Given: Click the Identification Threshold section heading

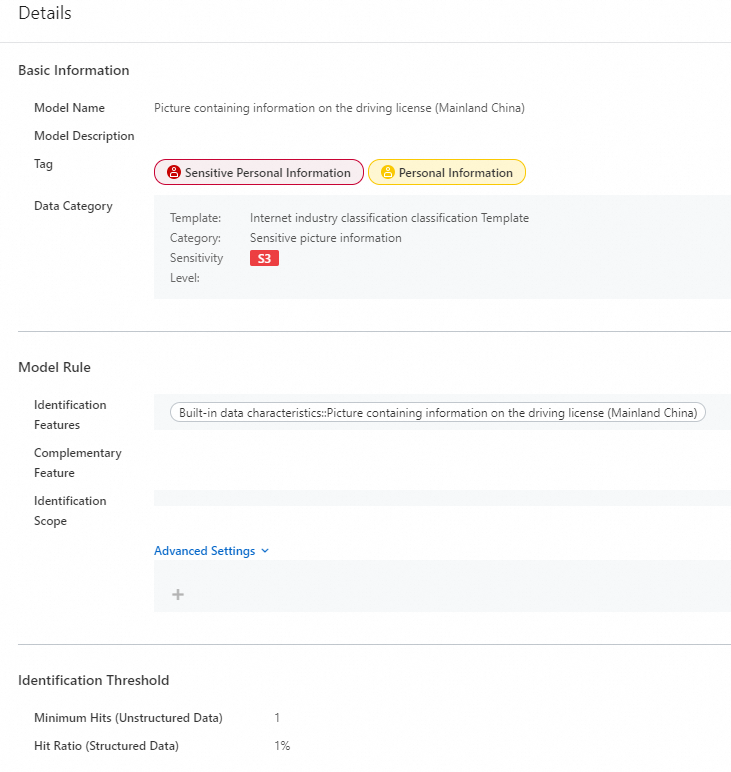Looking at the screenshot, I should (x=94, y=680).
